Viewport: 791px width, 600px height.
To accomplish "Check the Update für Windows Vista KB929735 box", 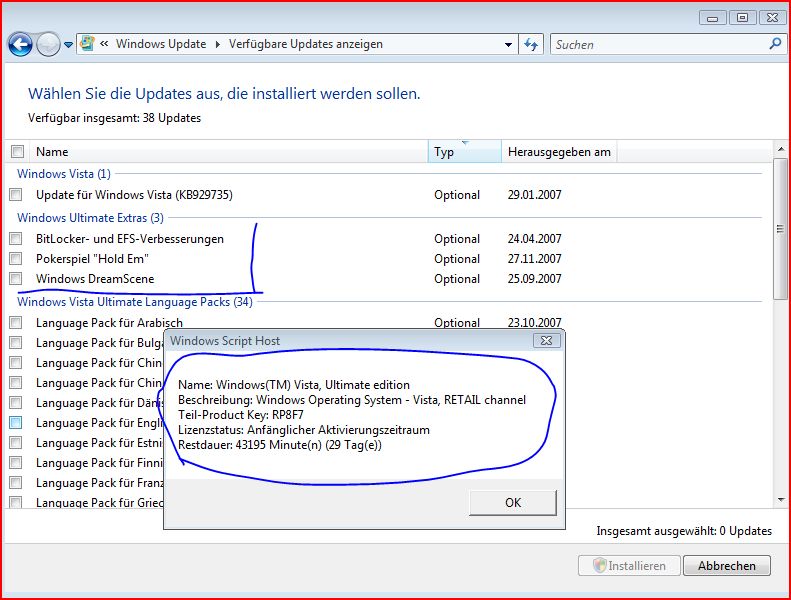I will click(16, 194).
